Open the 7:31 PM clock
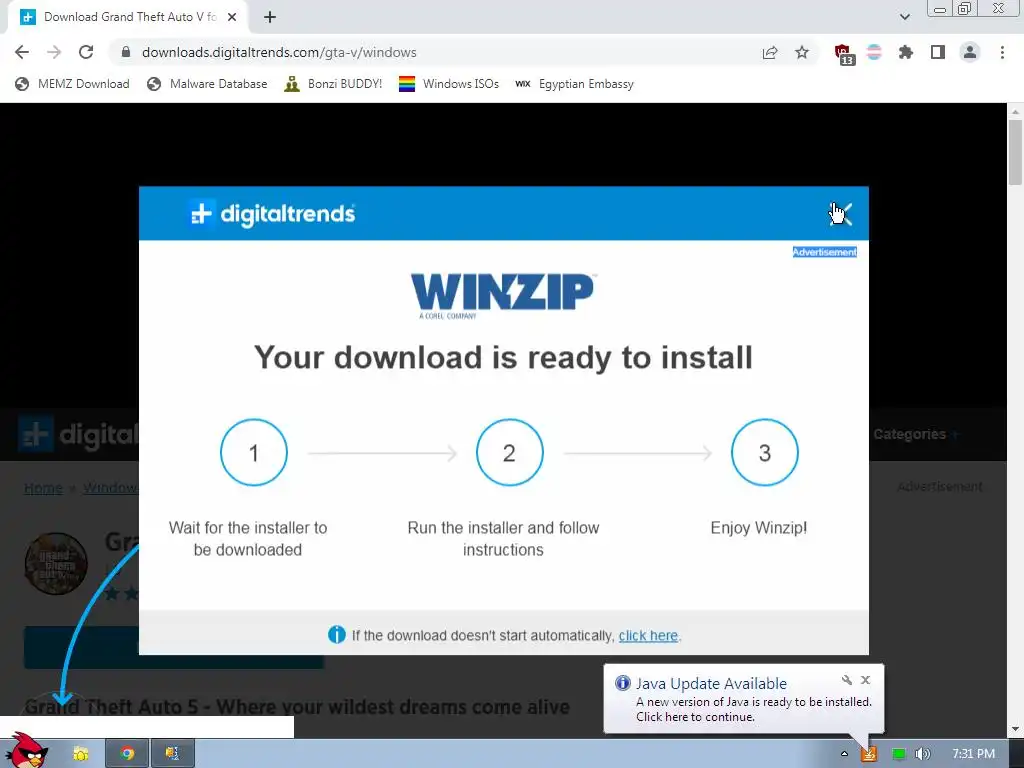The width and height of the screenshot is (1024, 768). [x=973, y=754]
